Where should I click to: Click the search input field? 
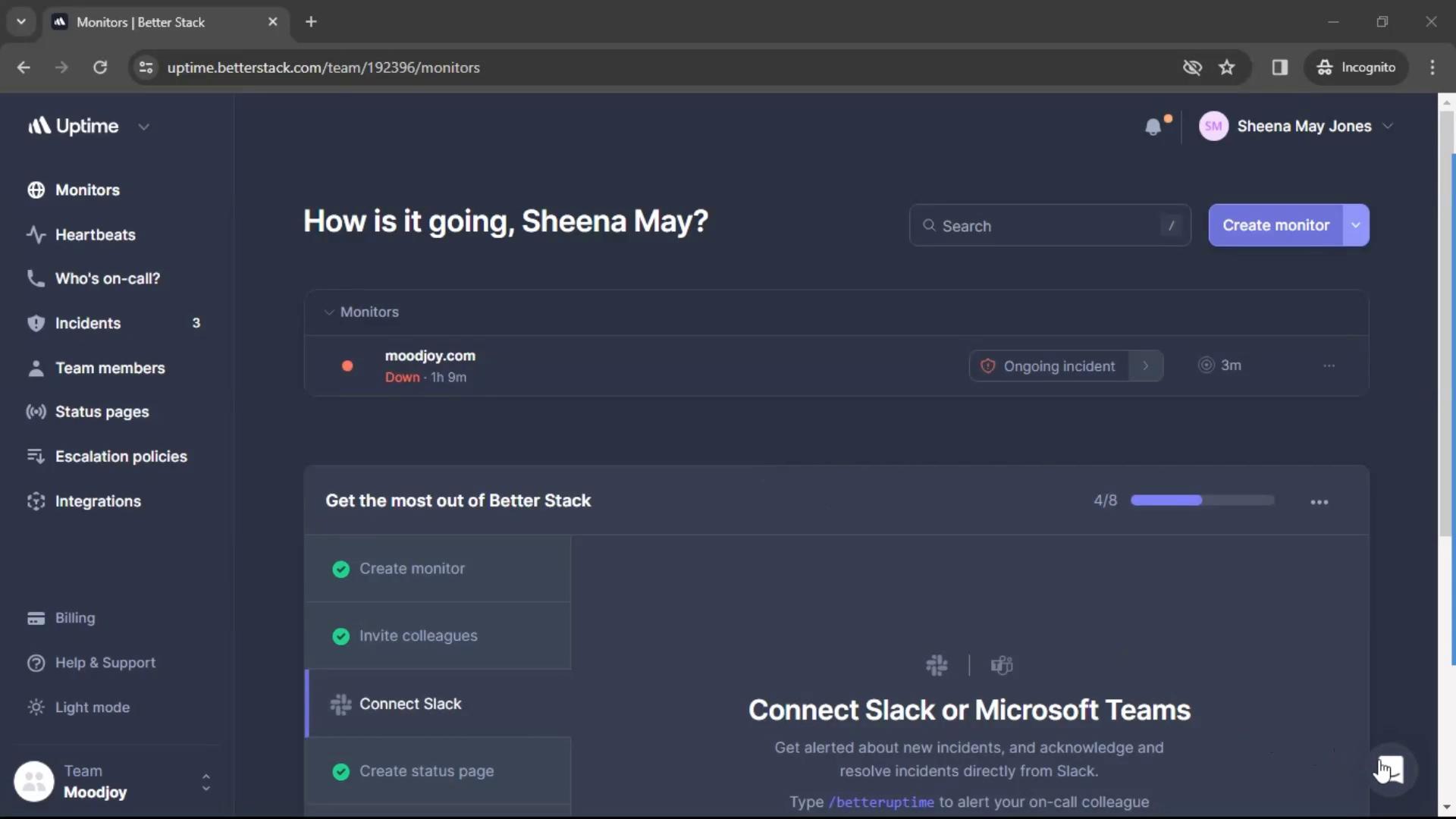(x=1049, y=224)
